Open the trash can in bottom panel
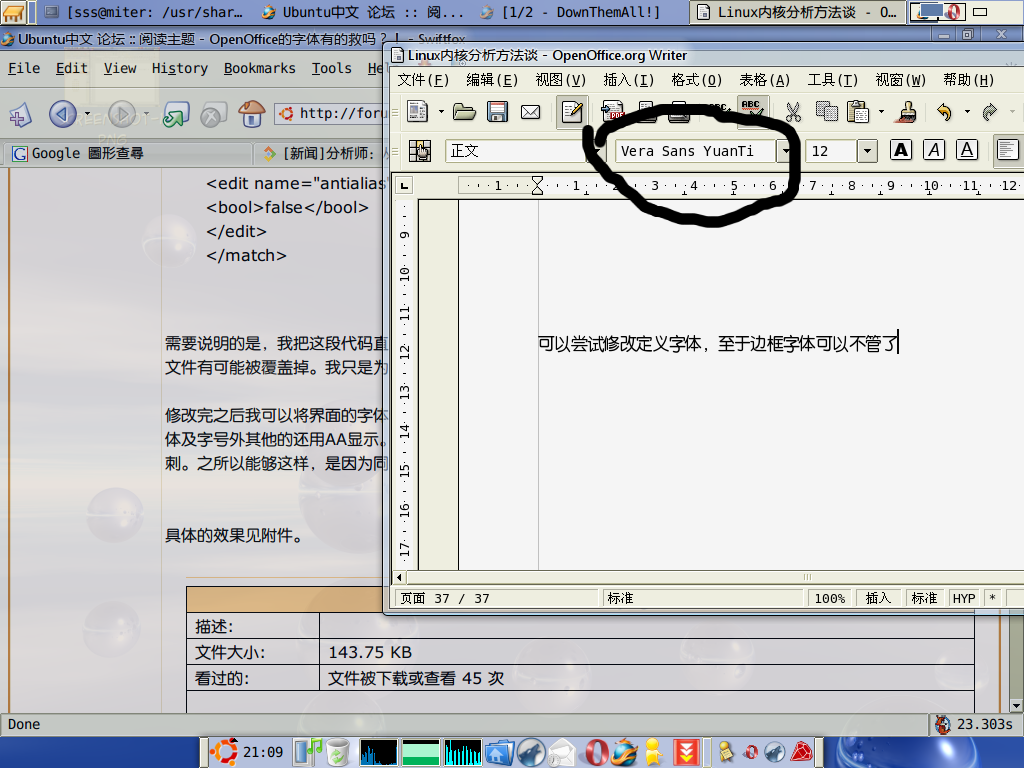Image resolution: width=1024 pixels, height=768 pixels. [x=338, y=752]
